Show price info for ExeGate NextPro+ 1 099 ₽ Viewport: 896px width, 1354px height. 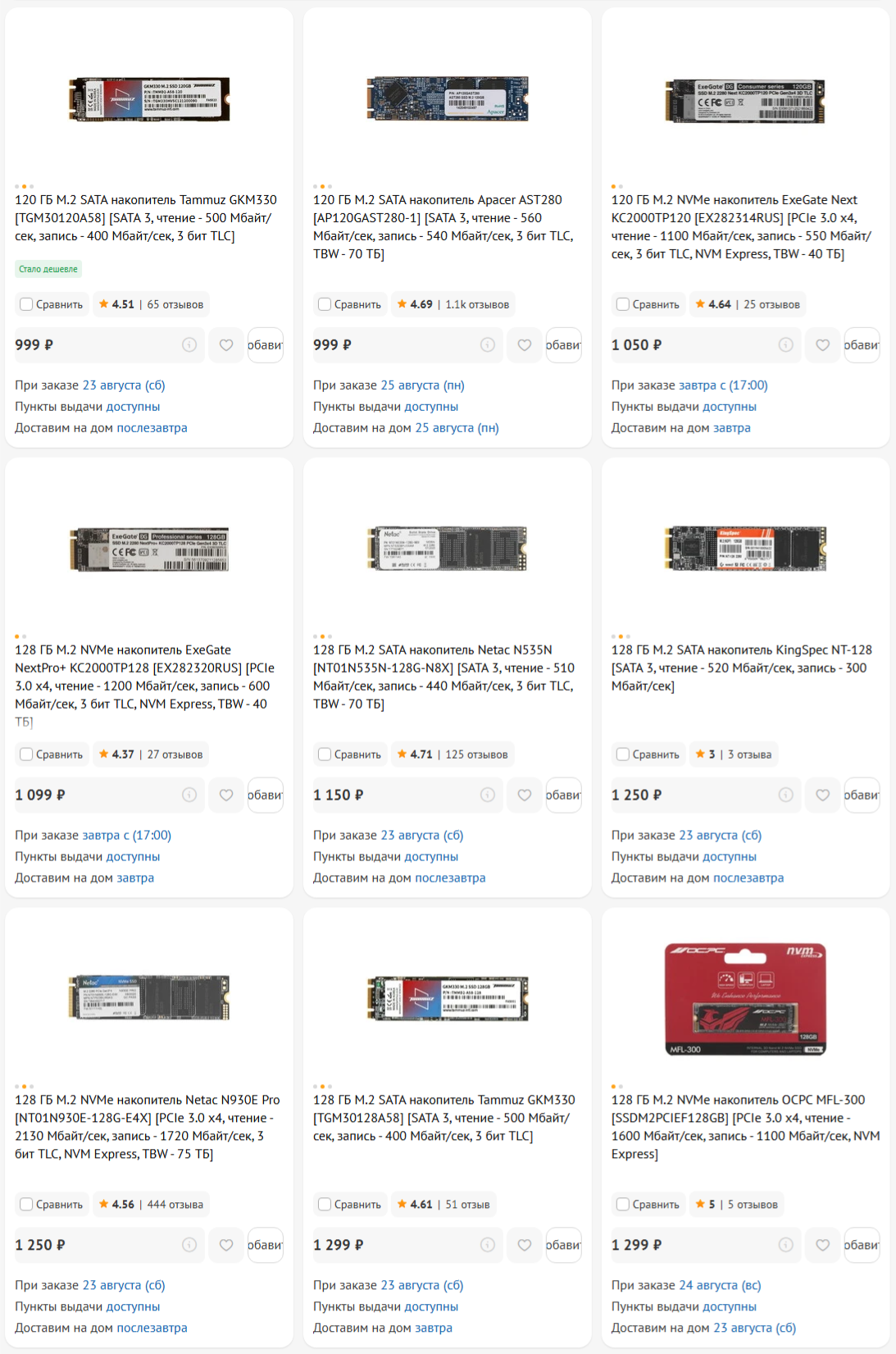pyautogui.click(x=189, y=795)
